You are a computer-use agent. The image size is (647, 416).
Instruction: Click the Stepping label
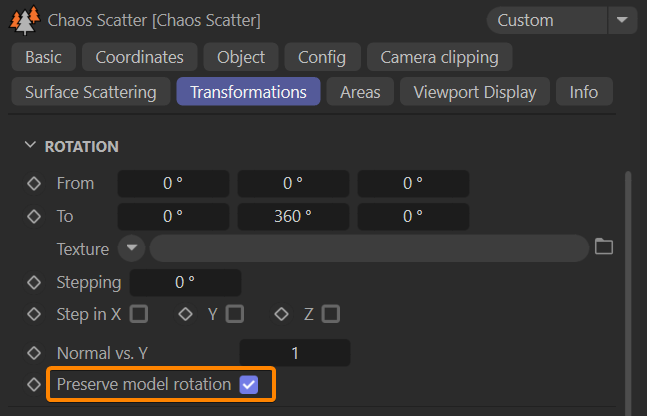tap(89, 283)
